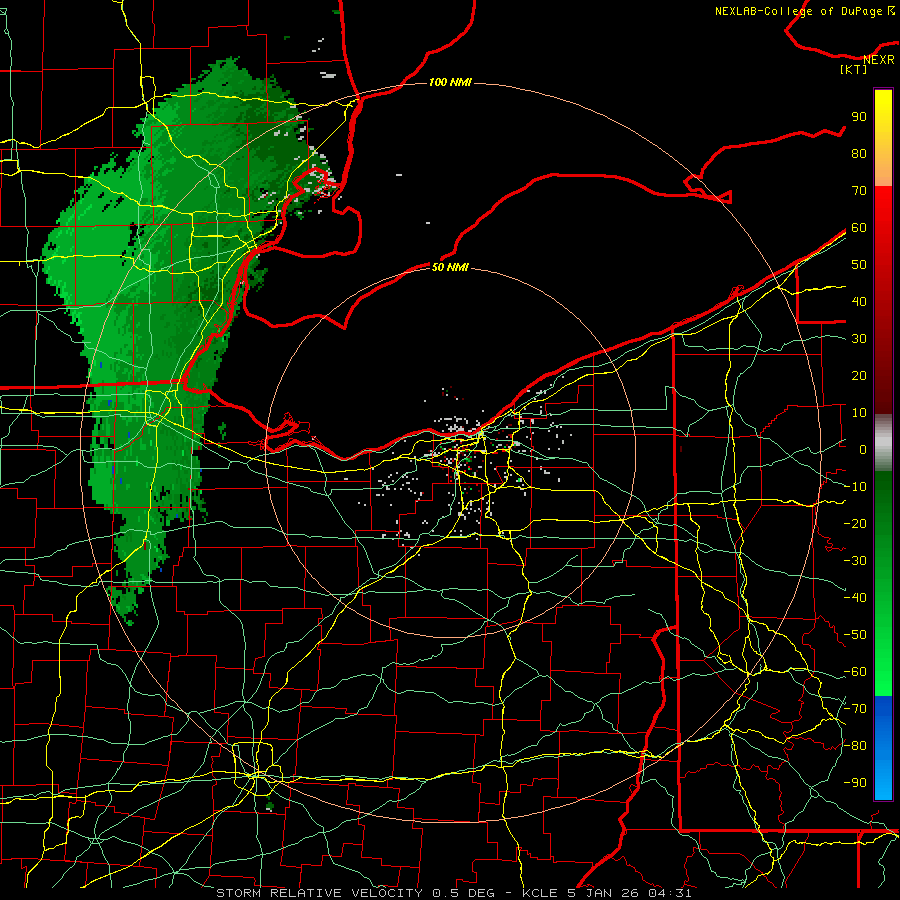The width and height of the screenshot is (900, 900).
Task: Click the -30 value on velocity scale
Action: 855,561
